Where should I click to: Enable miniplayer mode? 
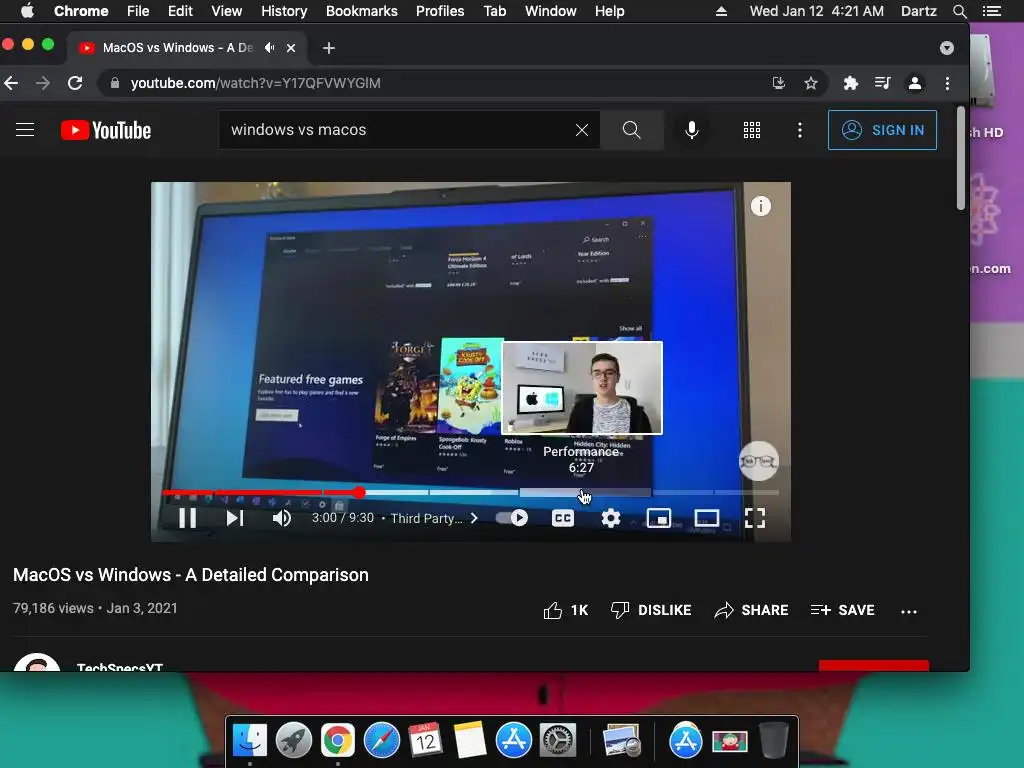tap(658, 518)
